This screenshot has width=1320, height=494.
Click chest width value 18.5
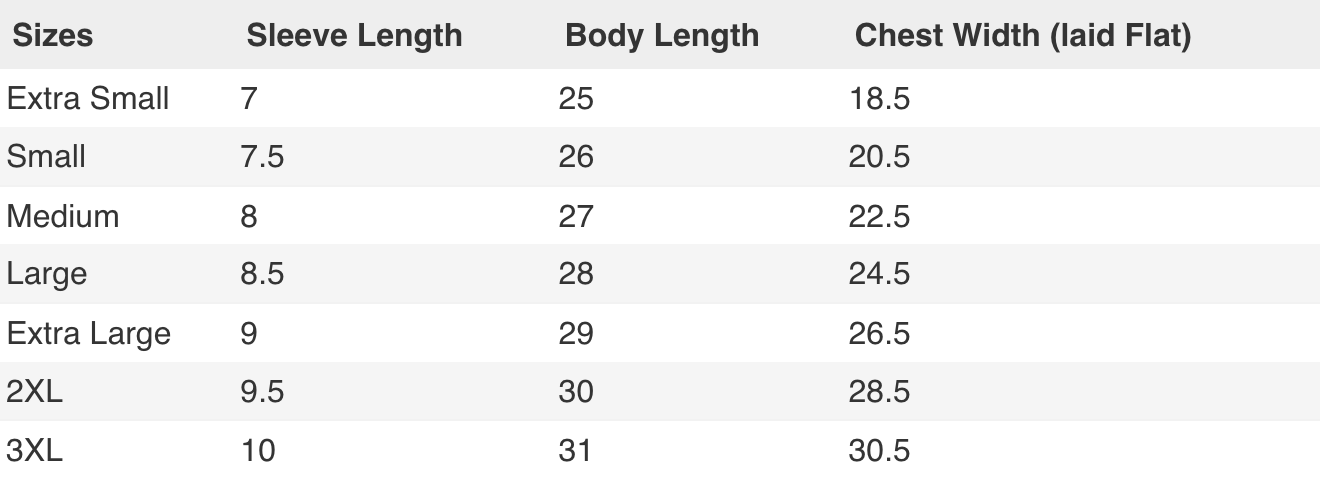click(879, 99)
